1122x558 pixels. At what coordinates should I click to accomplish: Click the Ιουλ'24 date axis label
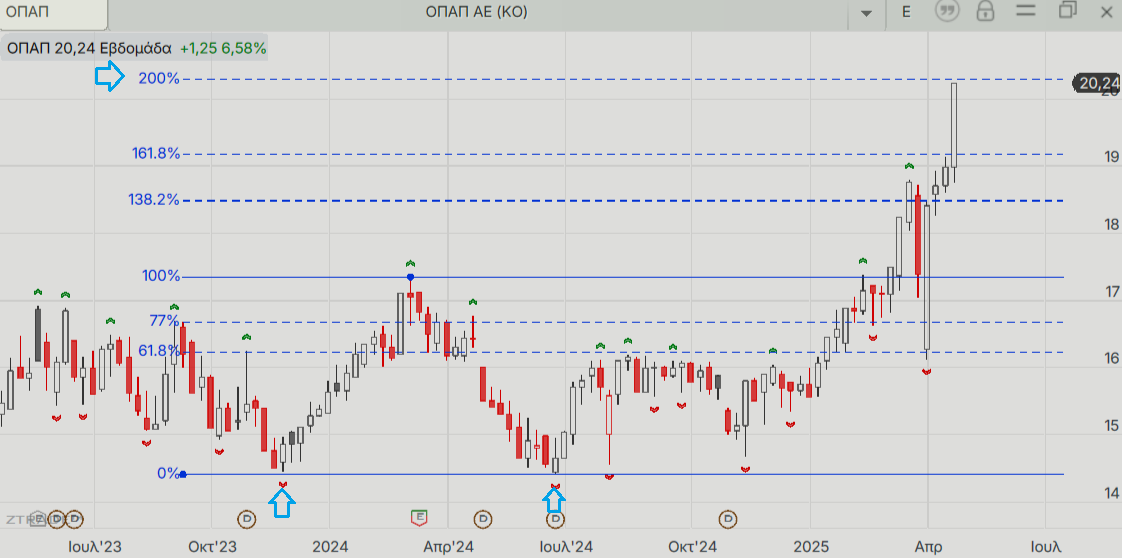coord(565,547)
